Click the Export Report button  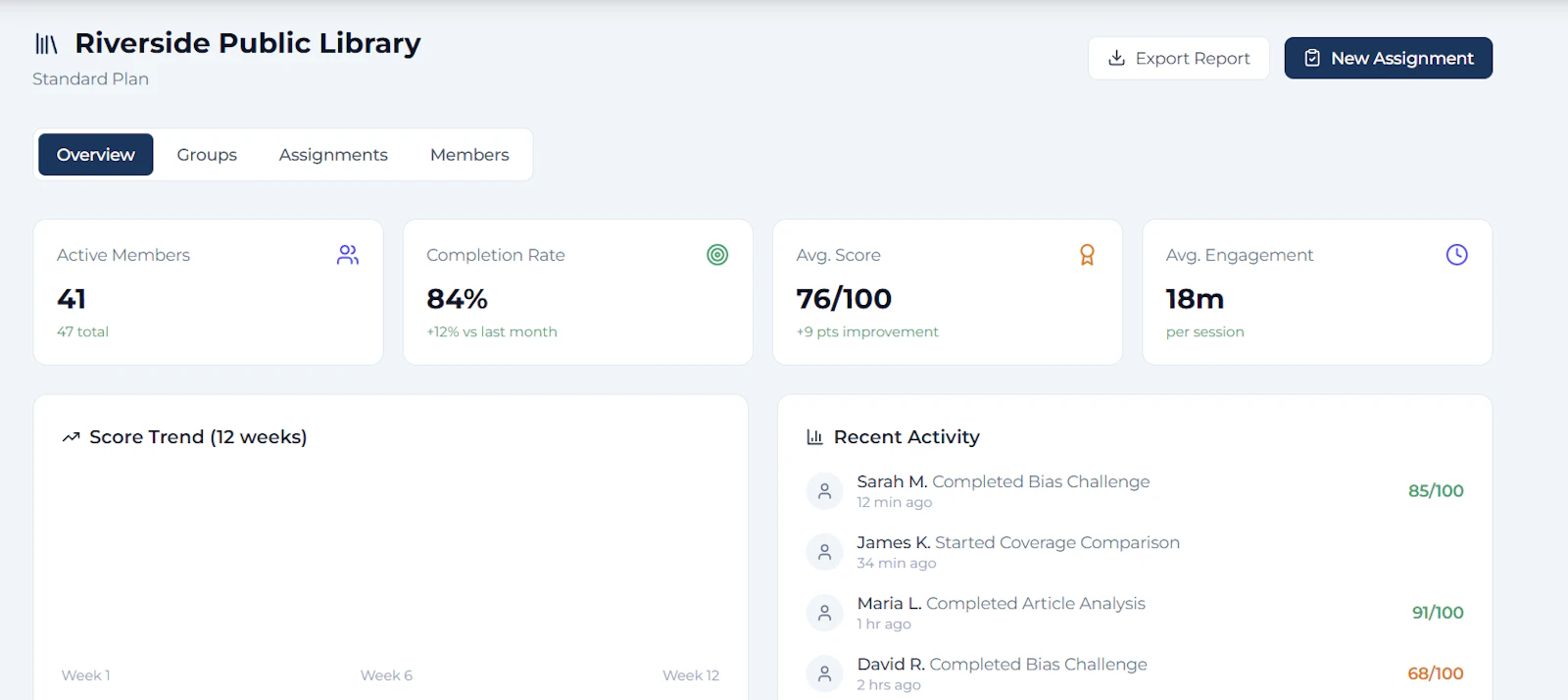tap(1179, 59)
